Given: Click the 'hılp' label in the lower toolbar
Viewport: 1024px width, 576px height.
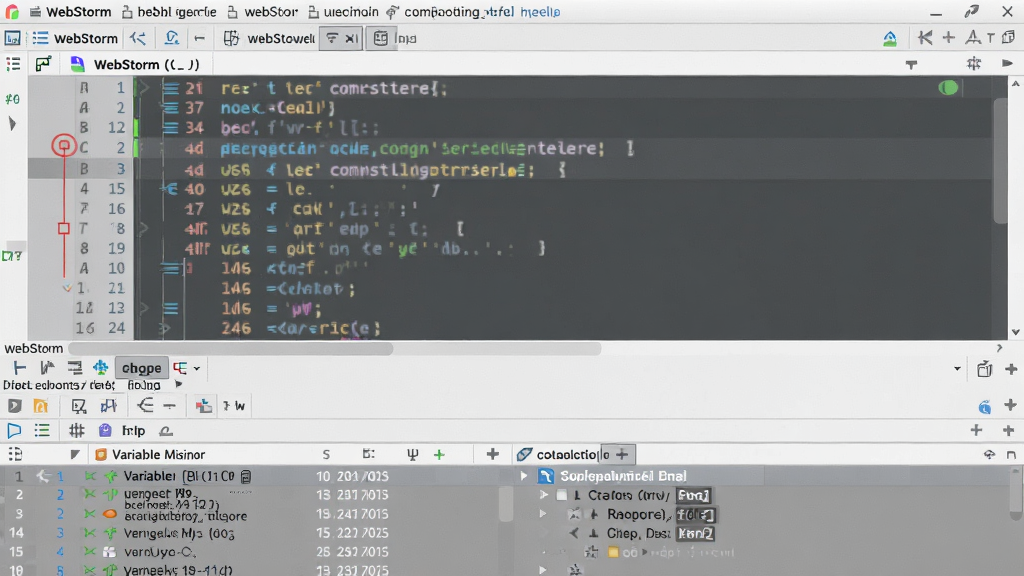Looking at the screenshot, I should click(x=133, y=431).
